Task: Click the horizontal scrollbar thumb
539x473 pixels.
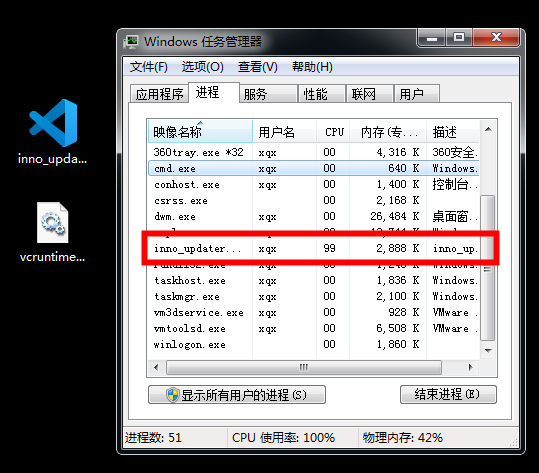Action: (304, 367)
